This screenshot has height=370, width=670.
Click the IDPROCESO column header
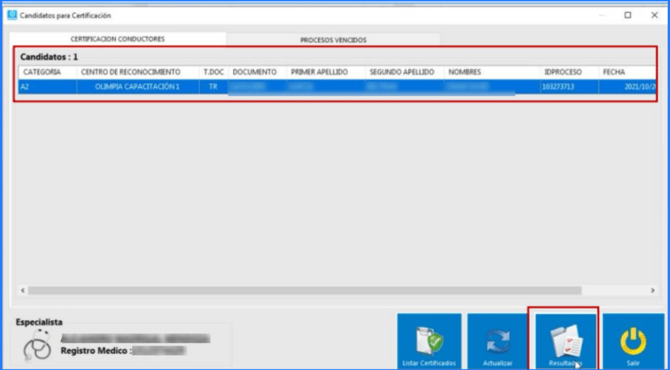click(x=570, y=72)
